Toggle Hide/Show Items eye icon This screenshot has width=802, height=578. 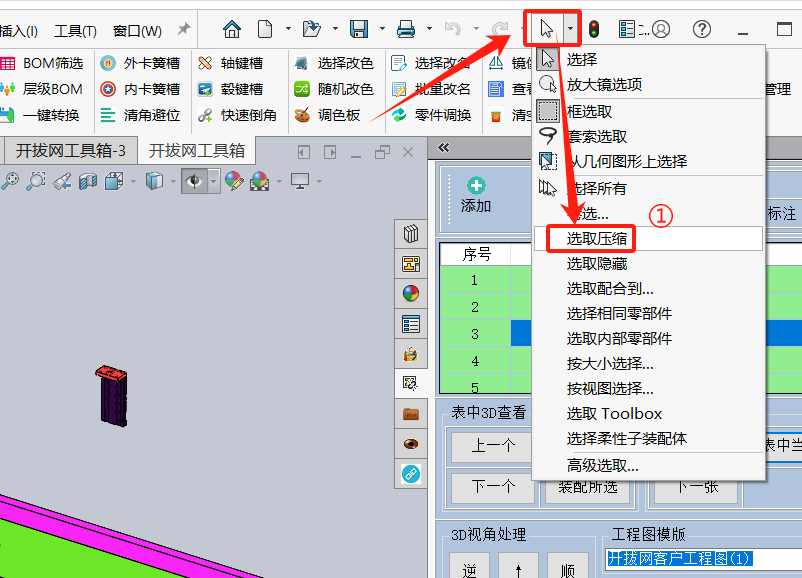194,181
